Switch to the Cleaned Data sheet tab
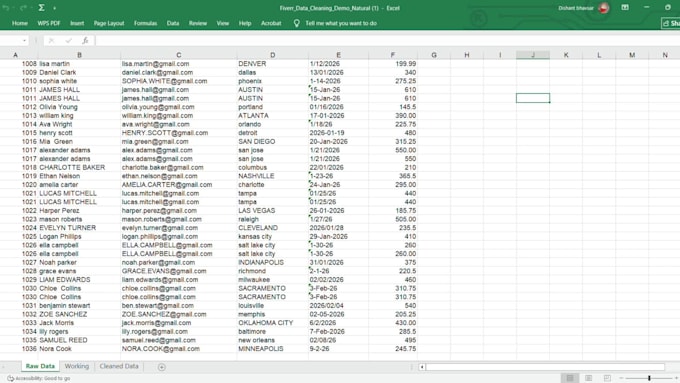 pos(119,366)
